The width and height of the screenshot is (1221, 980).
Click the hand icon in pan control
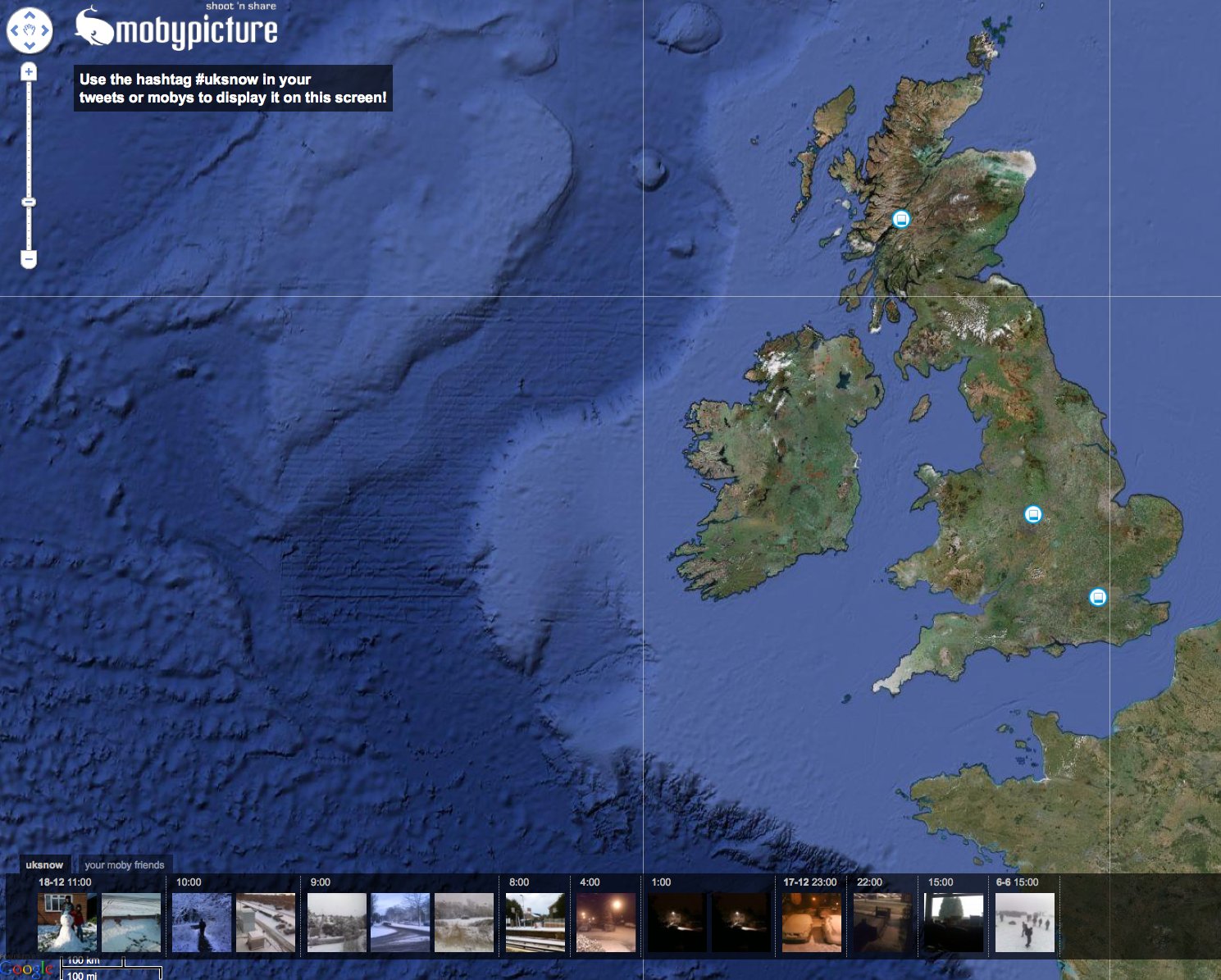click(30, 31)
